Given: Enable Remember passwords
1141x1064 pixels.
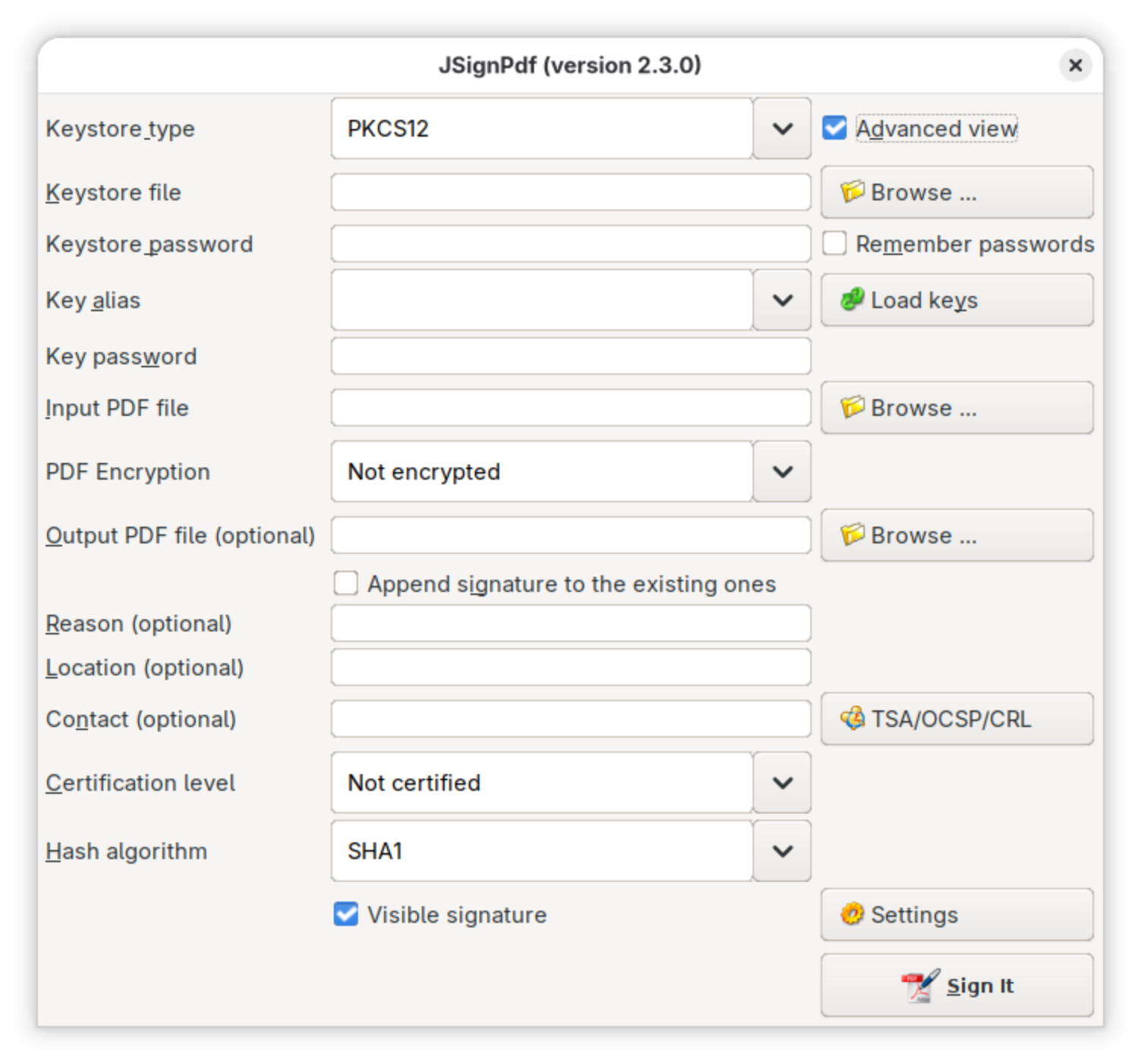Looking at the screenshot, I should [x=835, y=244].
